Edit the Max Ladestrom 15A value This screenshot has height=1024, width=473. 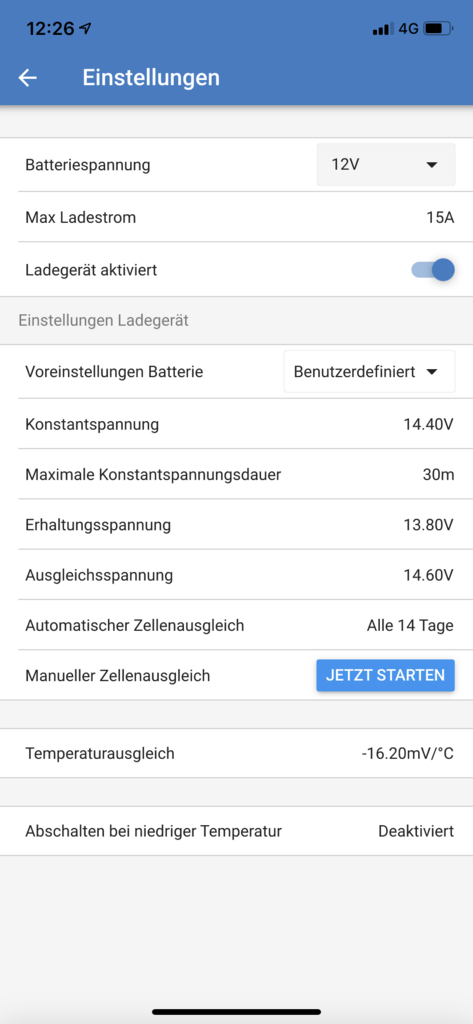(236, 217)
